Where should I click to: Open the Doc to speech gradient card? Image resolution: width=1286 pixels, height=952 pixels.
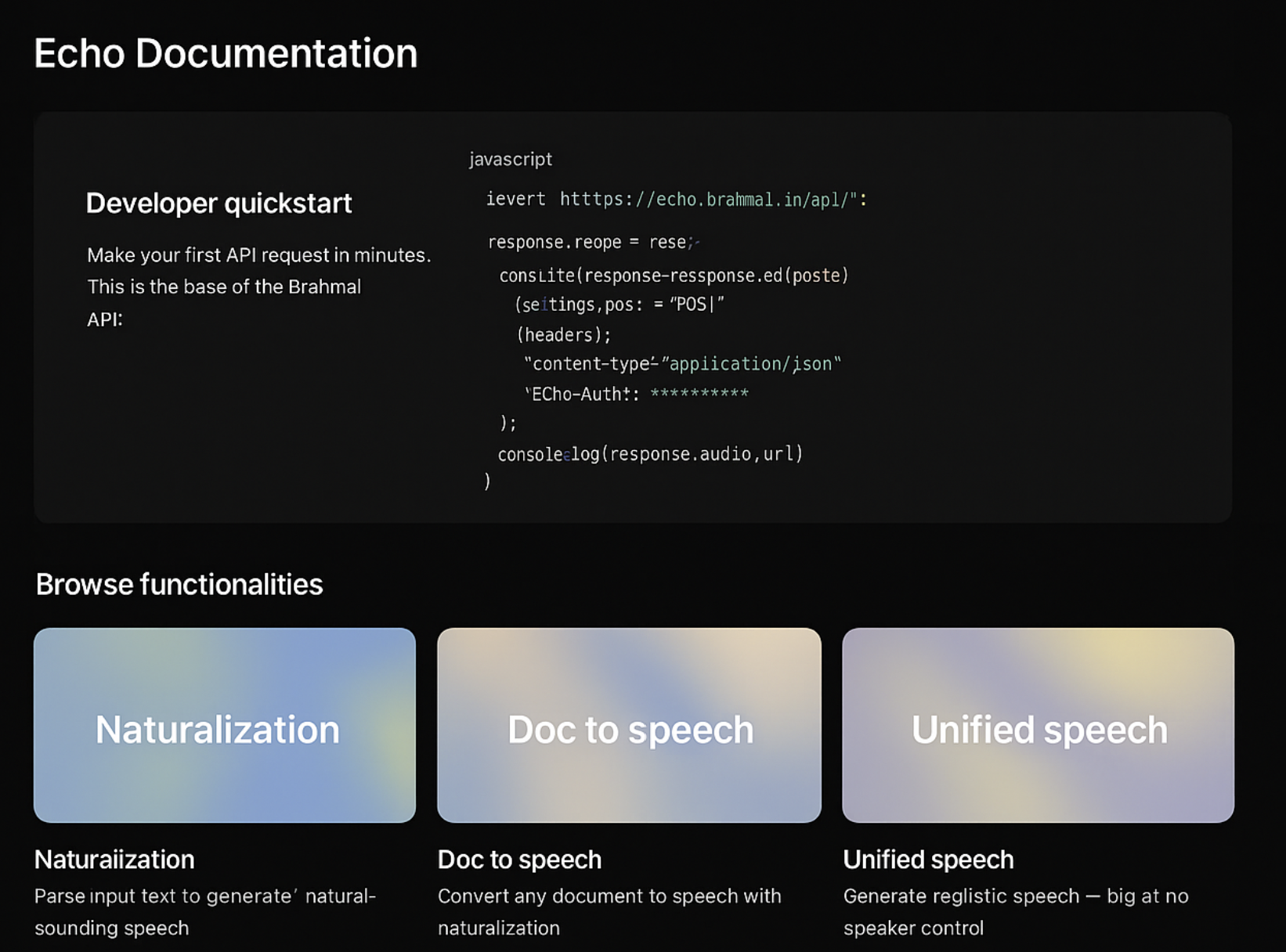(x=629, y=725)
